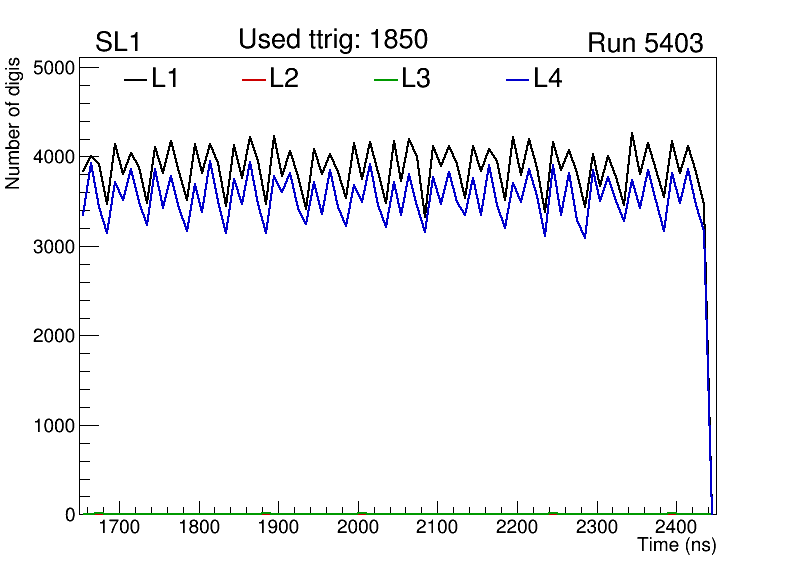Select the L1 legend label text
This screenshot has height=572, width=796.
coord(165,79)
